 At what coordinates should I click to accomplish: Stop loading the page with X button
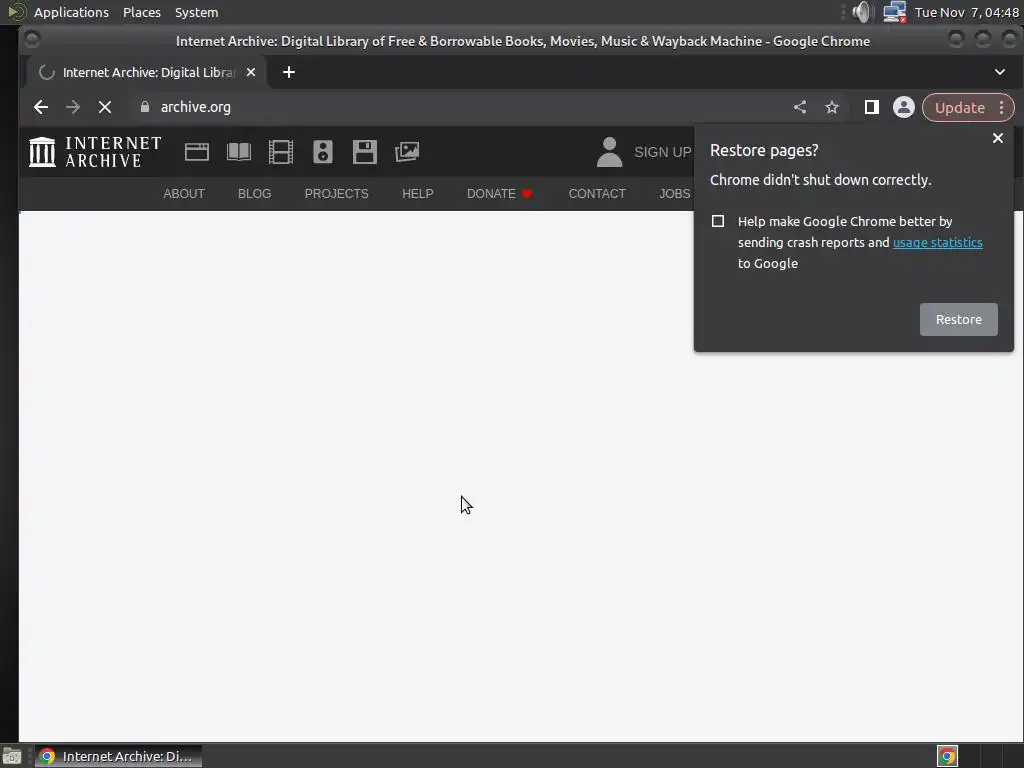[x=104, y=107]
